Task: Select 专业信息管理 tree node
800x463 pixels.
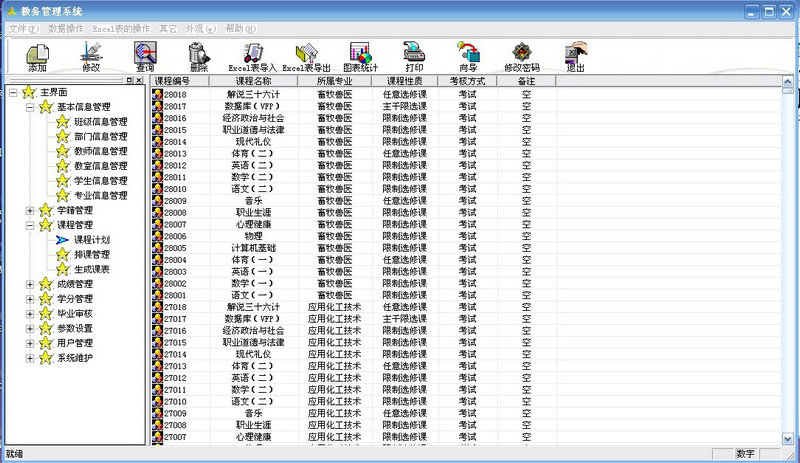Action: click(101, 196)
